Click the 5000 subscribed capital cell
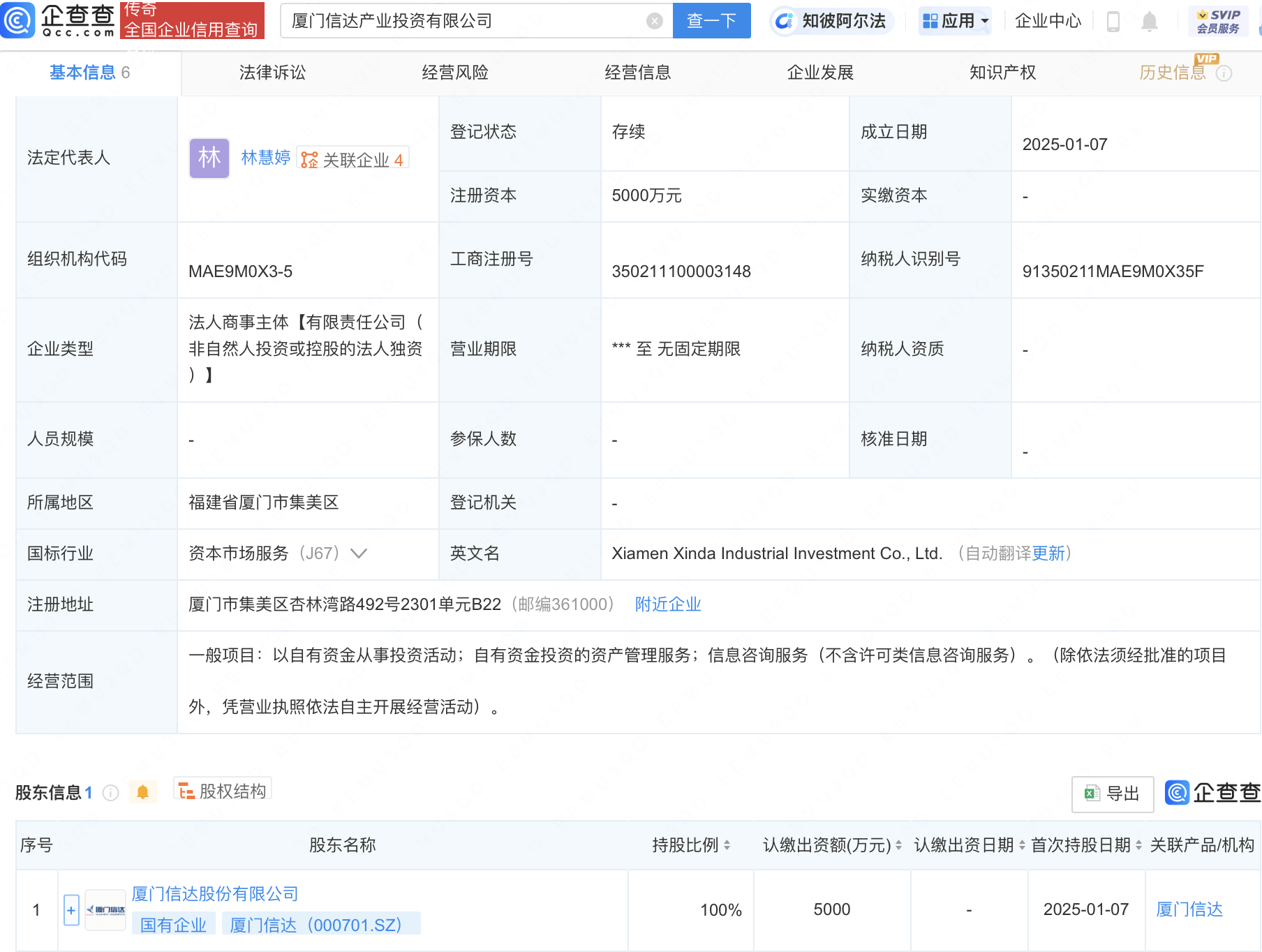This screenshot has width=1262, height=952. [832, 909]
